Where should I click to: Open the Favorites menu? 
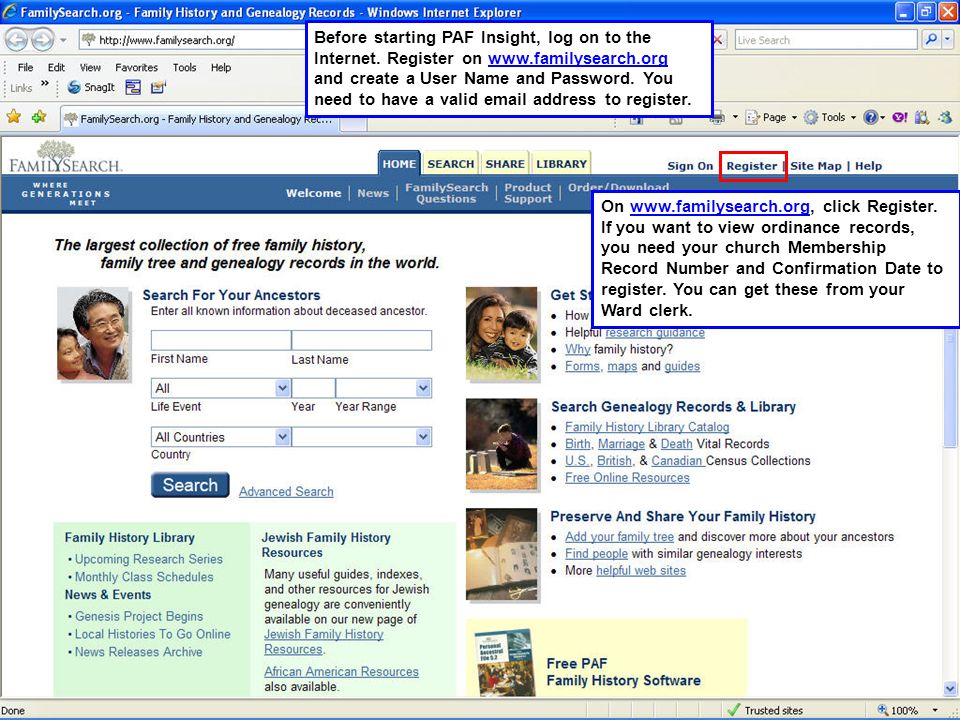pyautogui.click(x=137, y=67)
